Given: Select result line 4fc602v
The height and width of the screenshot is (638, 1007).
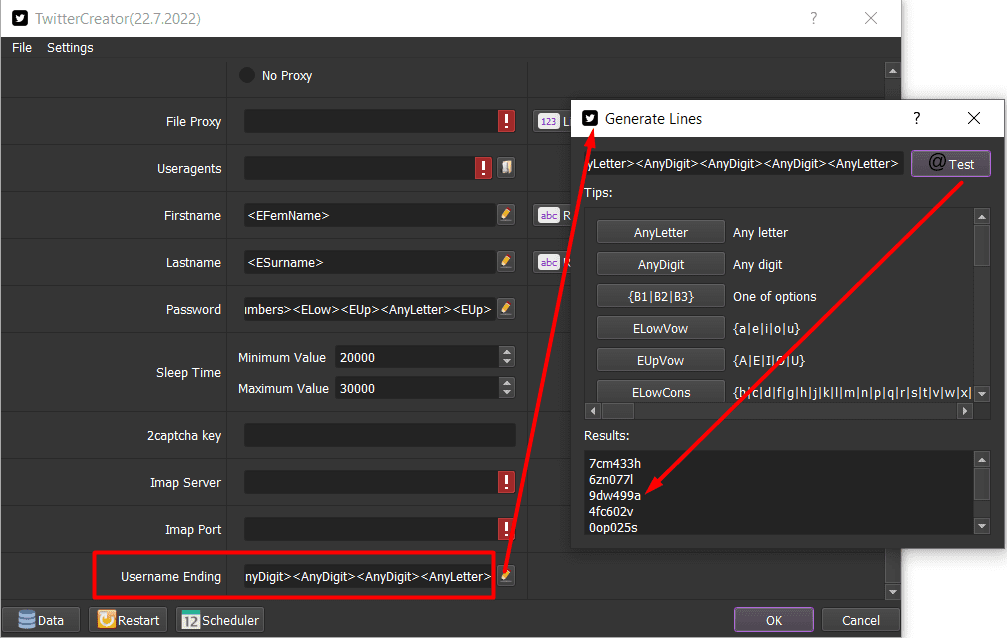Looking at the screenshot, I should (x=611, y=511).
